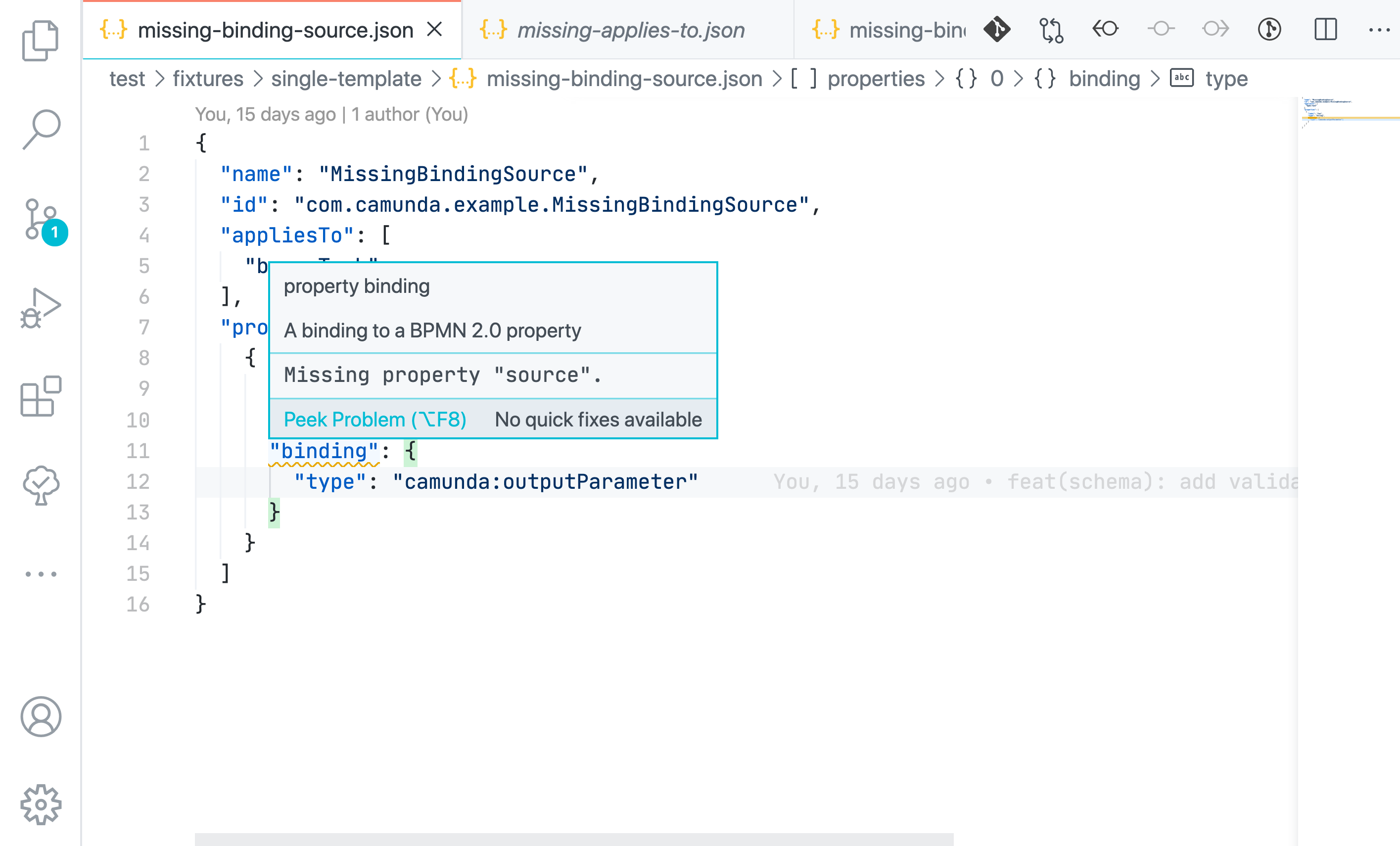Viewport: 1400px width, 846px height.
Task: Click the "camunda:outputParameter" value
Action: pyautogui.click(x=546, y=482)
